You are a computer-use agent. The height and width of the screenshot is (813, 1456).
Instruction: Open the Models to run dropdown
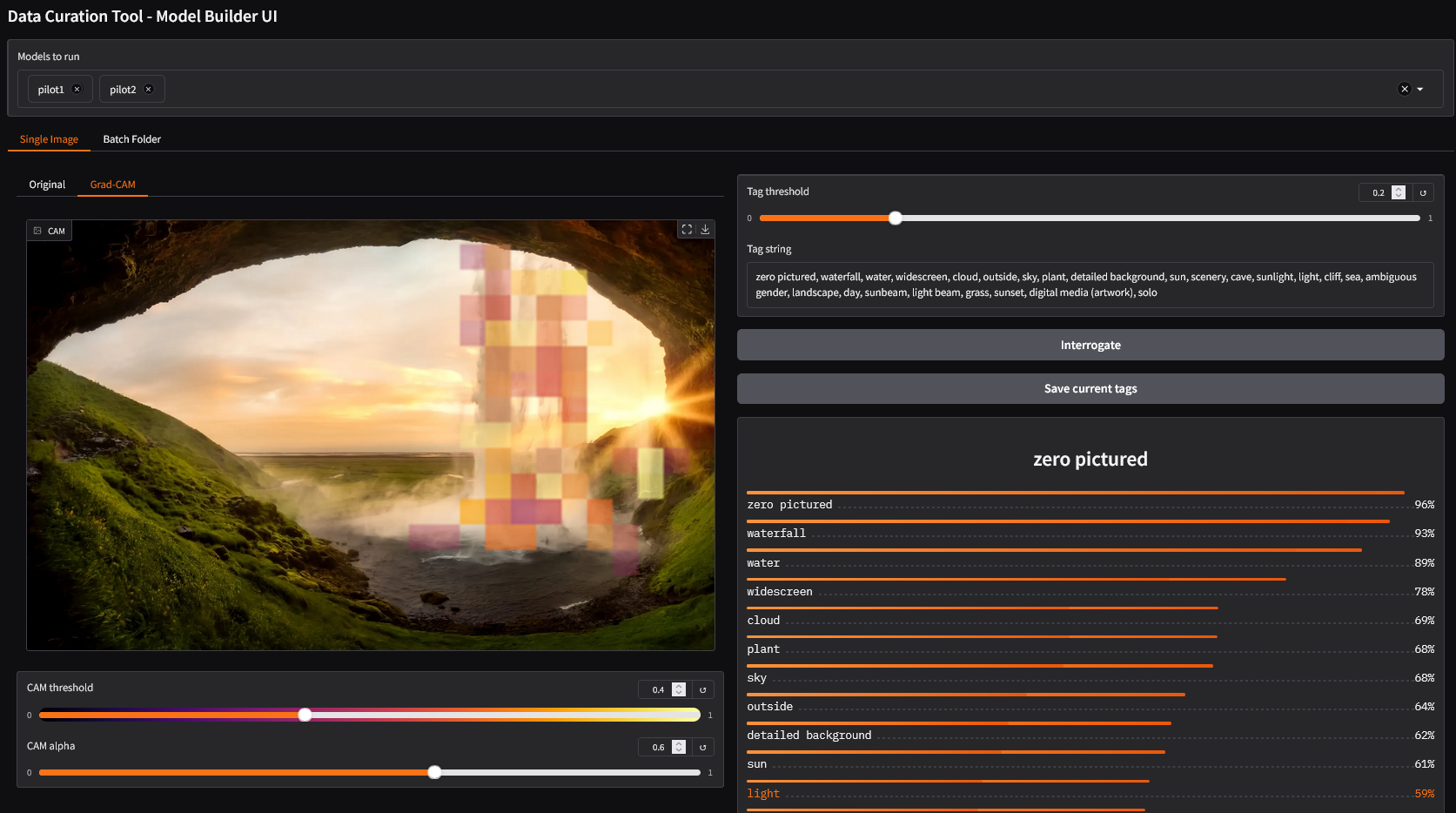[1420, 88]
